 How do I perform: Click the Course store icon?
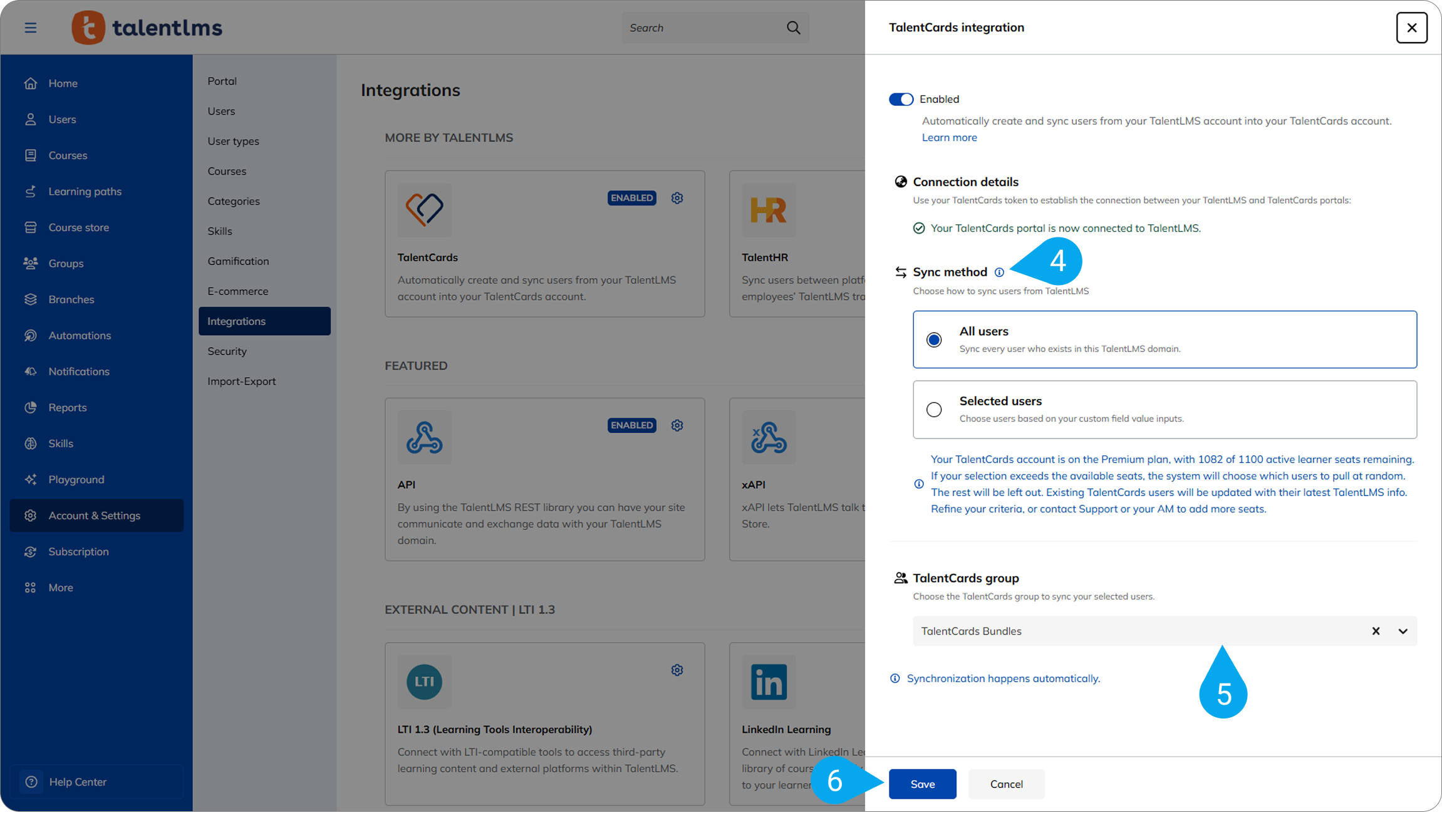31,227
